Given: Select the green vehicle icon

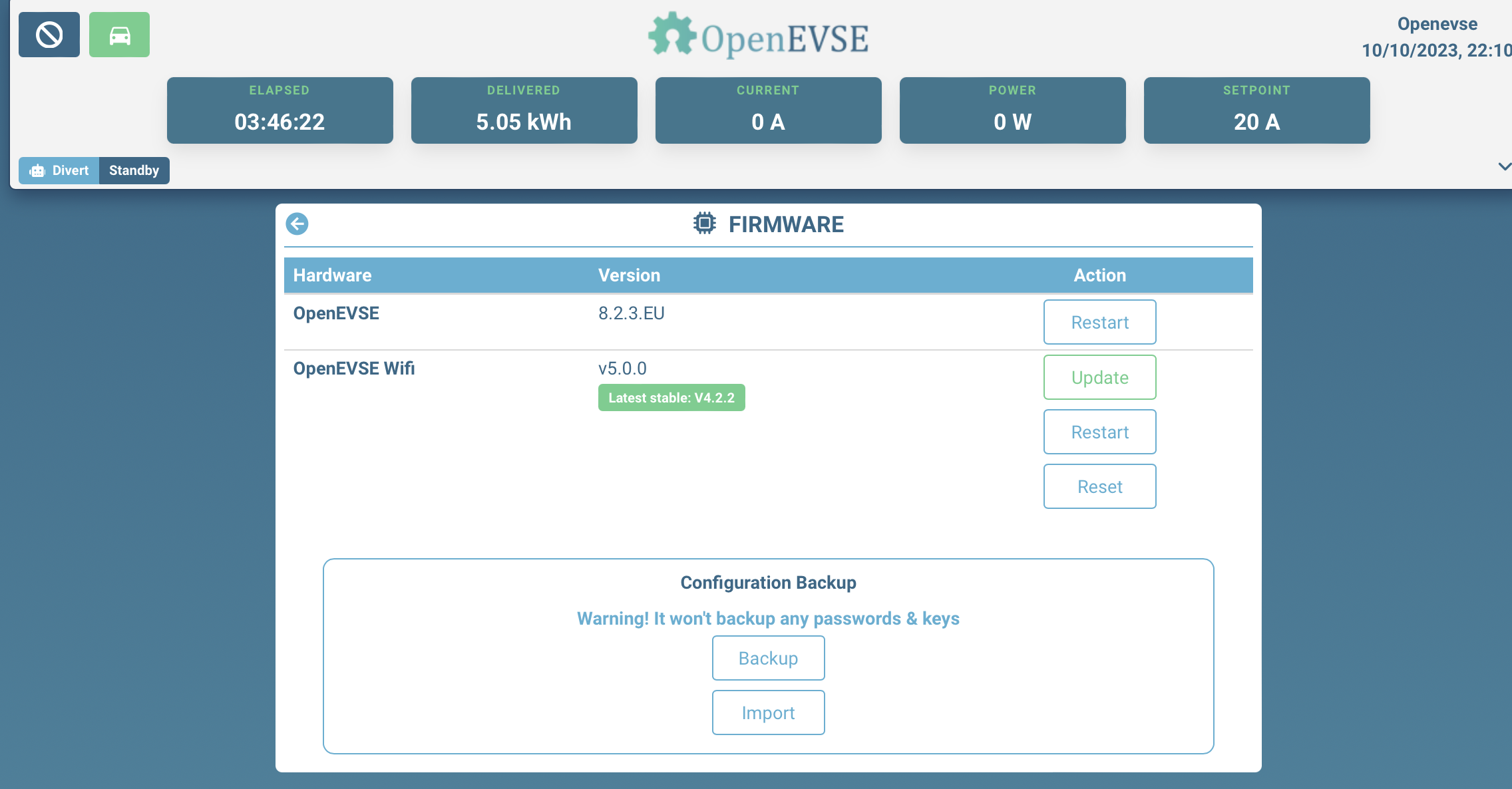Looking at the screenshot, I should 120,34.
